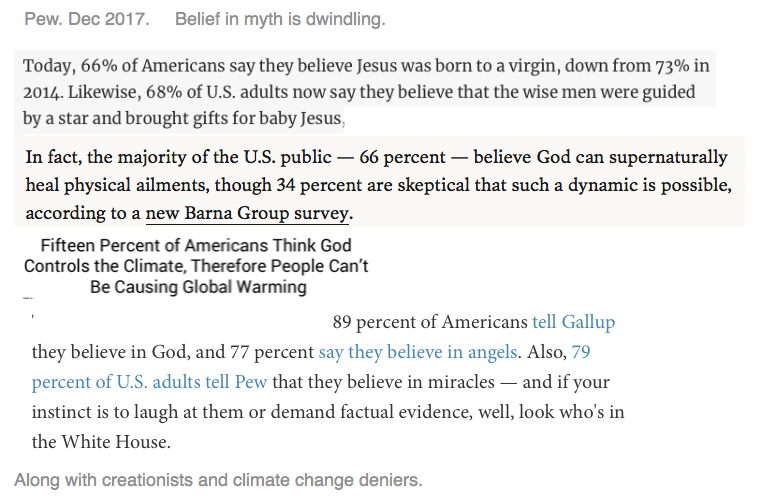This screenshot has height=496, width=758.
Task: Follow the "say they believe in angels" link
Action: click(x=418, y=352)
